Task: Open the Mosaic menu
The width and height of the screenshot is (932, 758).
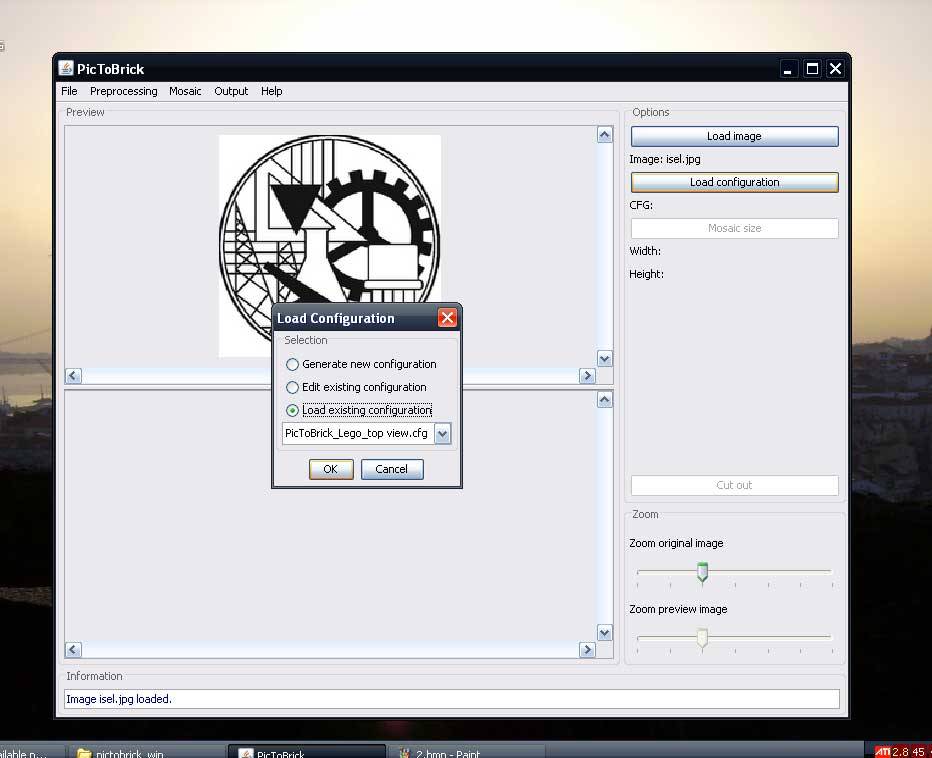Action: [x=185, y=91]
